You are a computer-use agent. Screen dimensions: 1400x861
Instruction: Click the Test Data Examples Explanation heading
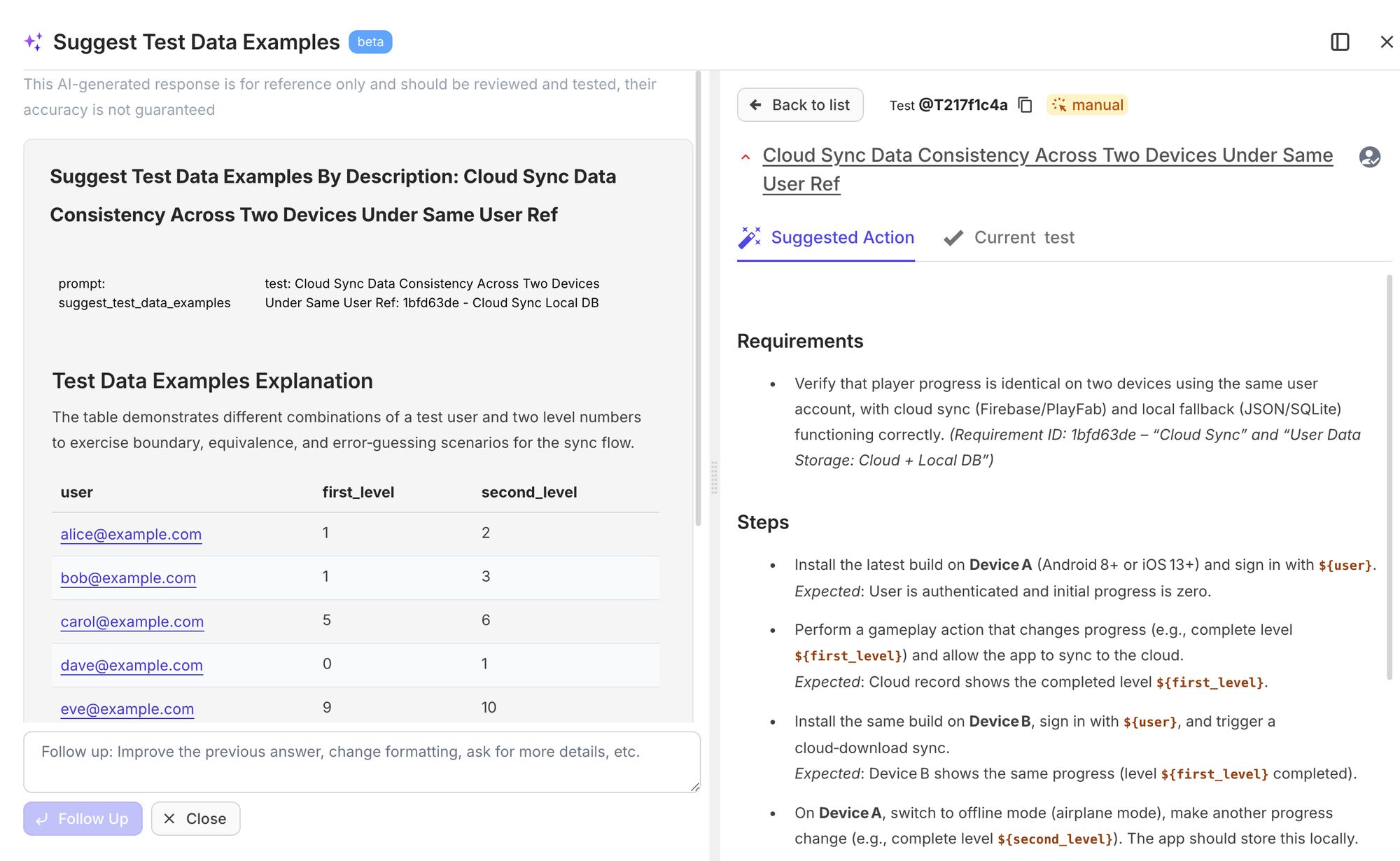coord(213,381)
